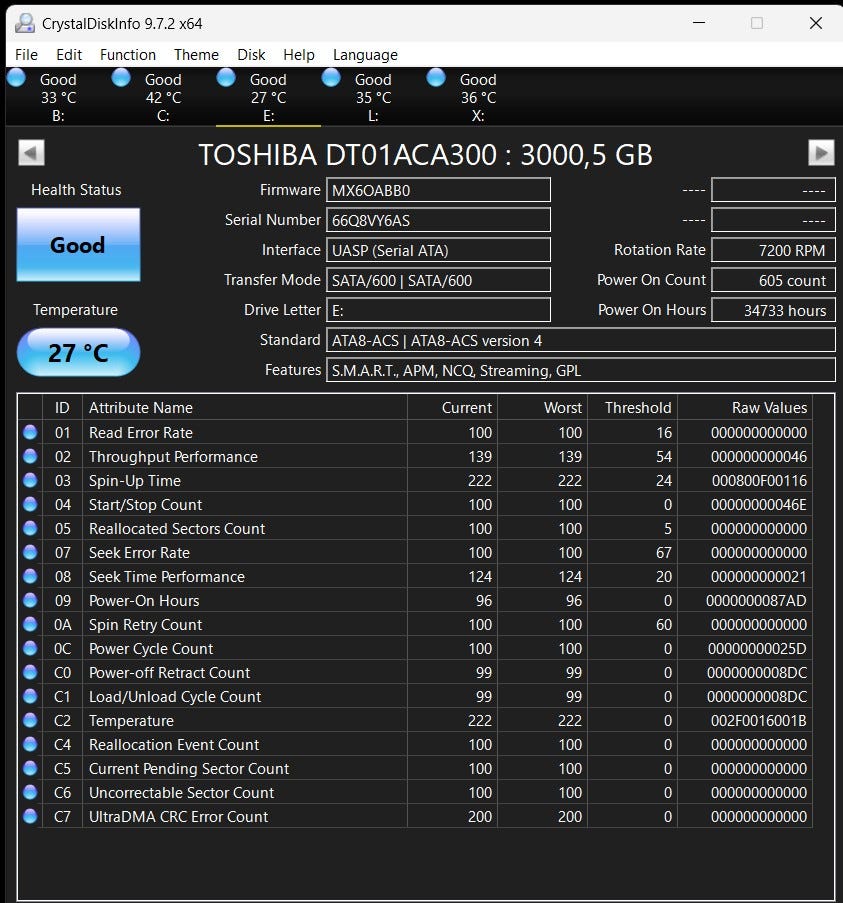Select disk X: status orb
Viewport: 843px width, 903px height.
point(436,77)
